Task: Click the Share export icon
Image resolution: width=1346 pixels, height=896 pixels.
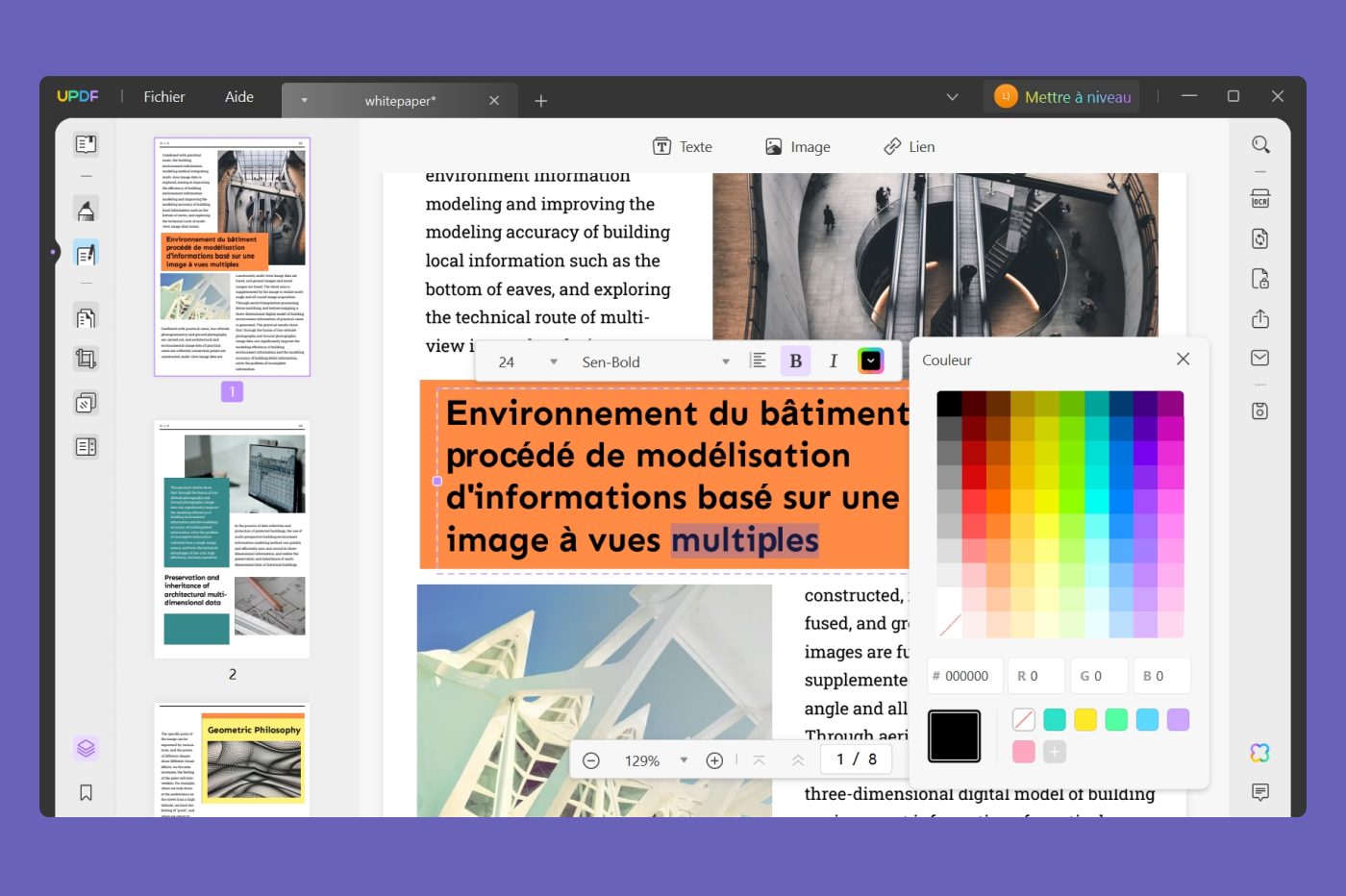Action: [1260, 318]
